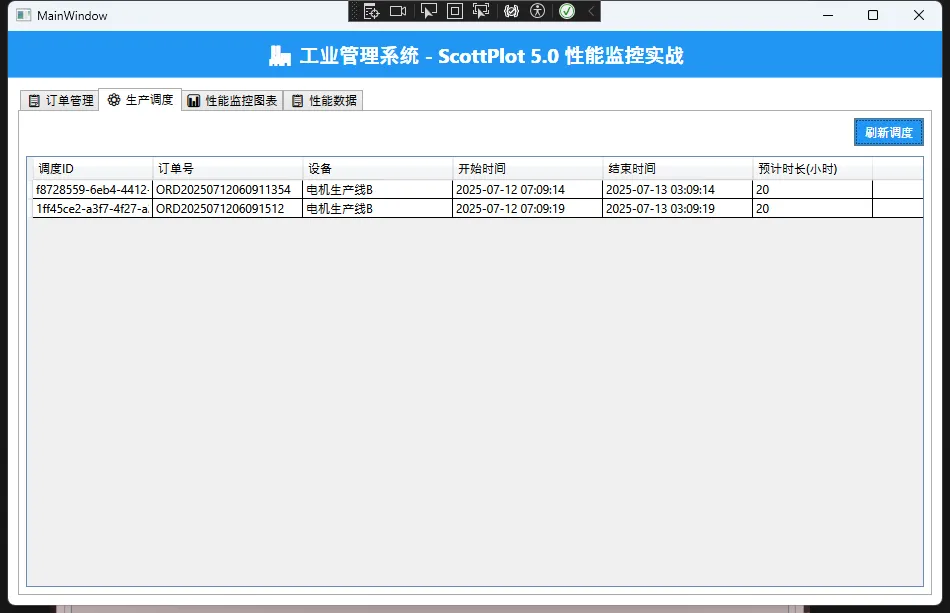950x613 pixels.
Task: Click end time 2025-07-13 03:09:19
Action: 677,208
